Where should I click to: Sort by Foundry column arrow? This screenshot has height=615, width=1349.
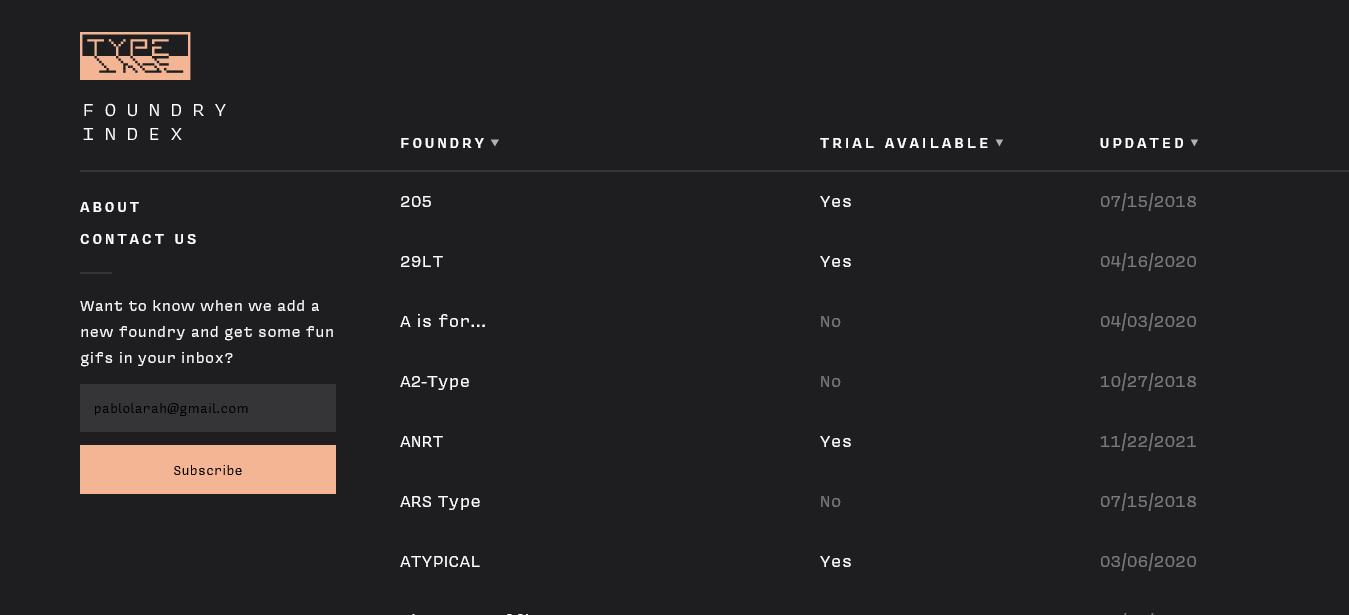495,143
